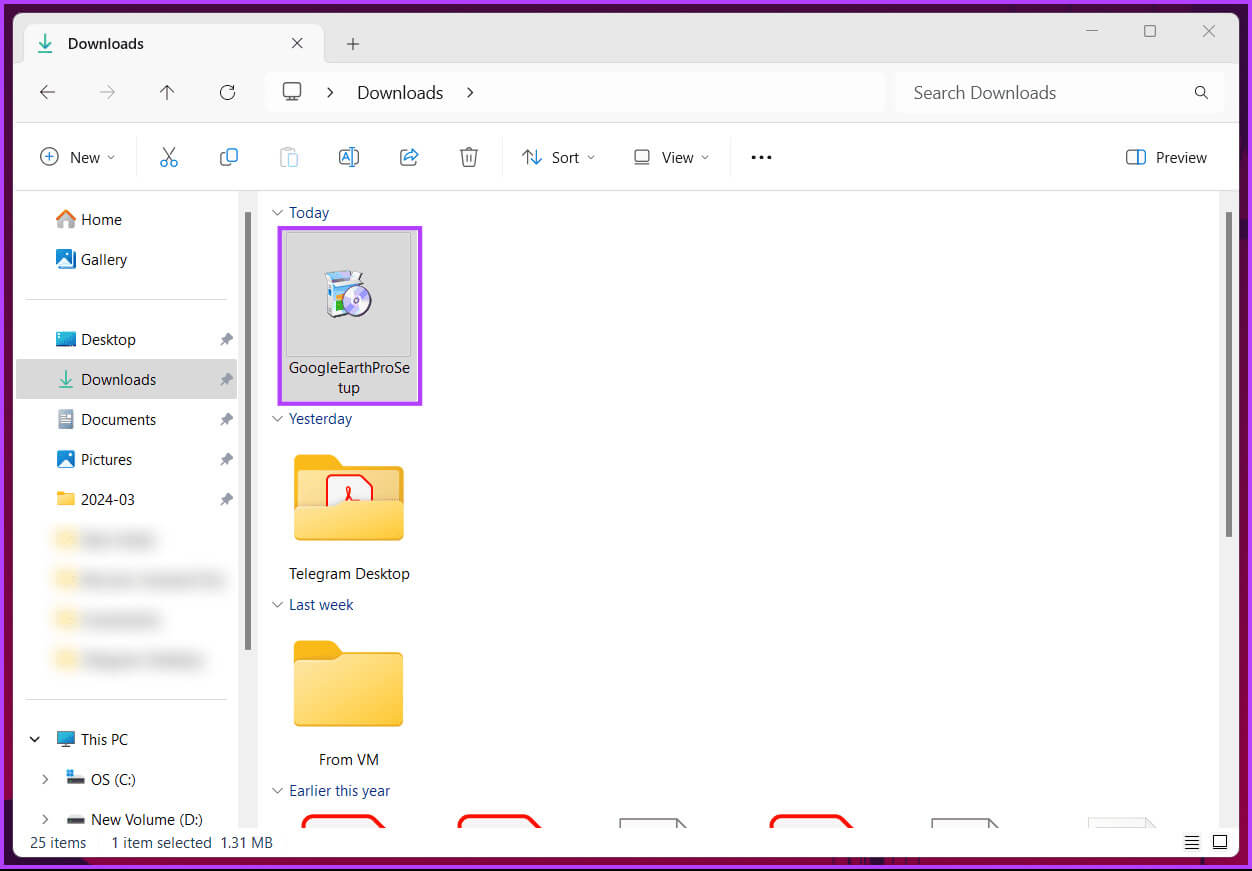
Task: Go back with the left arrow
Action: click(47, 92)
